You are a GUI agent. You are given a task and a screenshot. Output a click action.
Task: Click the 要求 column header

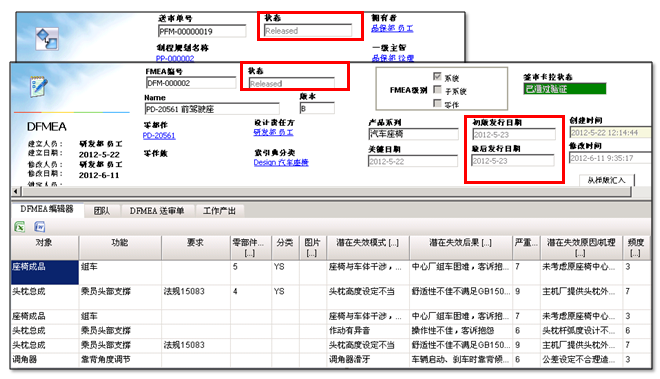pyautogui.click(x=196, y=247)
